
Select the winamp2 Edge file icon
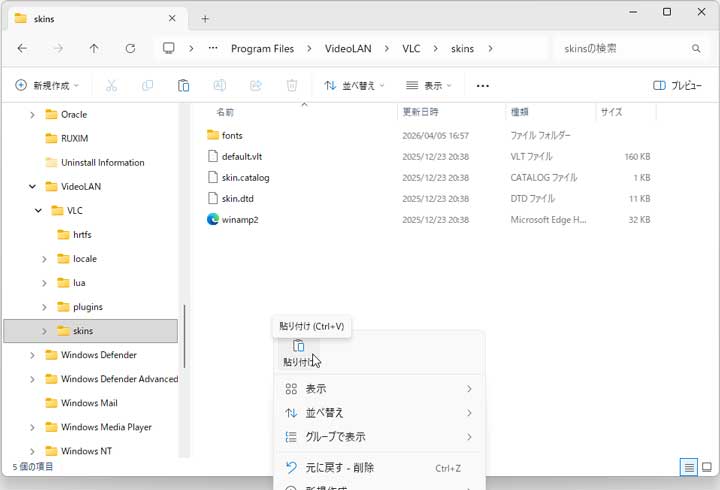213,220
